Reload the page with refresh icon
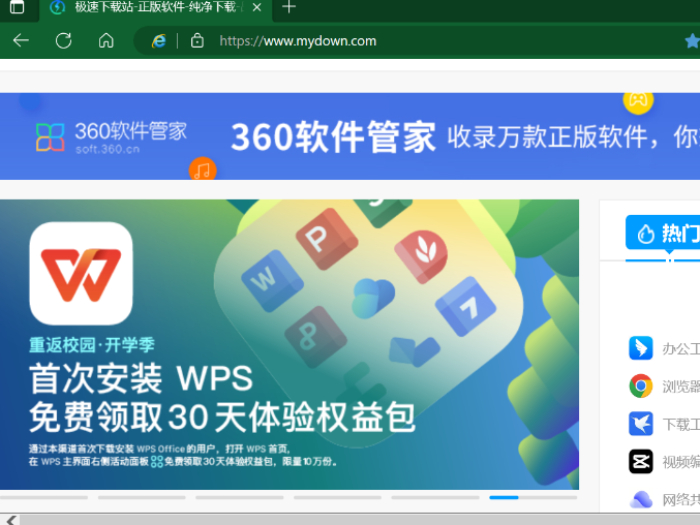The width and height of the screenshot is (700, 525). coord(63,41)
